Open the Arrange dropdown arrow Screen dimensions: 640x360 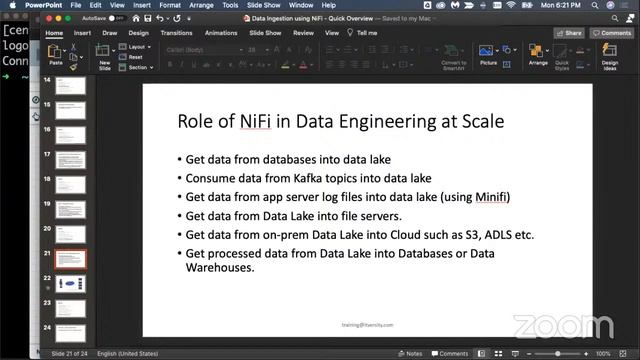(x=547, y=51)
